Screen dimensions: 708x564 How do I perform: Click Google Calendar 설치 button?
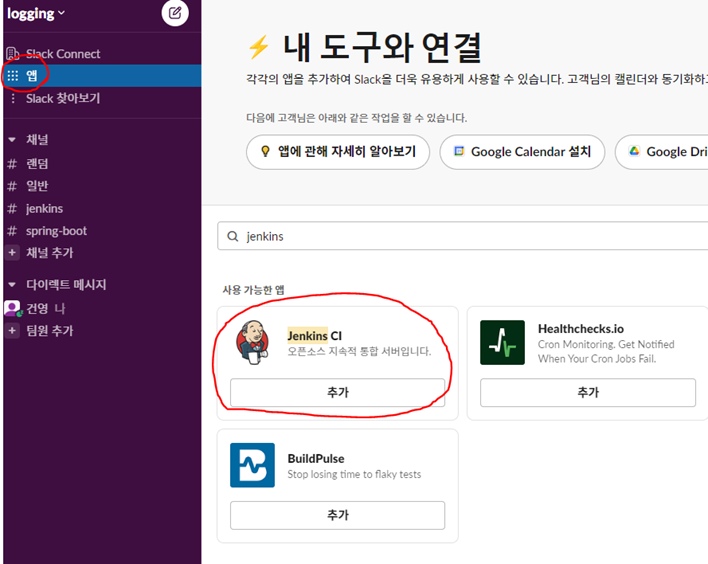point(522,152)
